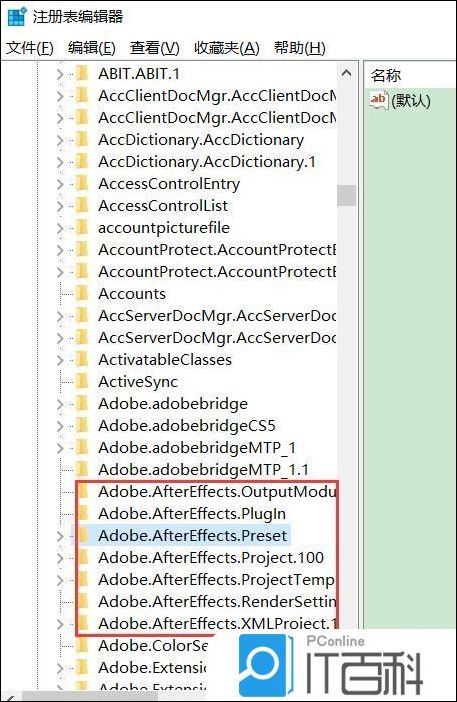
Task: Select the (默认) string value icon
Action: [x=379, y=100]
